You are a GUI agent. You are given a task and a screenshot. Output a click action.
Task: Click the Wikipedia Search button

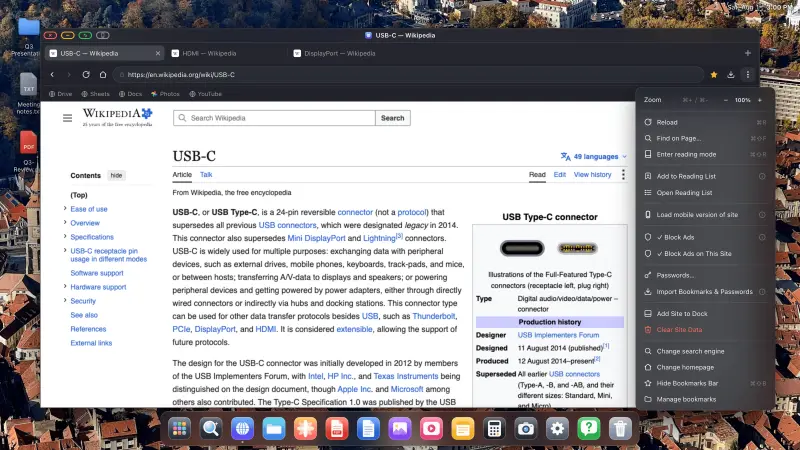point(392,118)
